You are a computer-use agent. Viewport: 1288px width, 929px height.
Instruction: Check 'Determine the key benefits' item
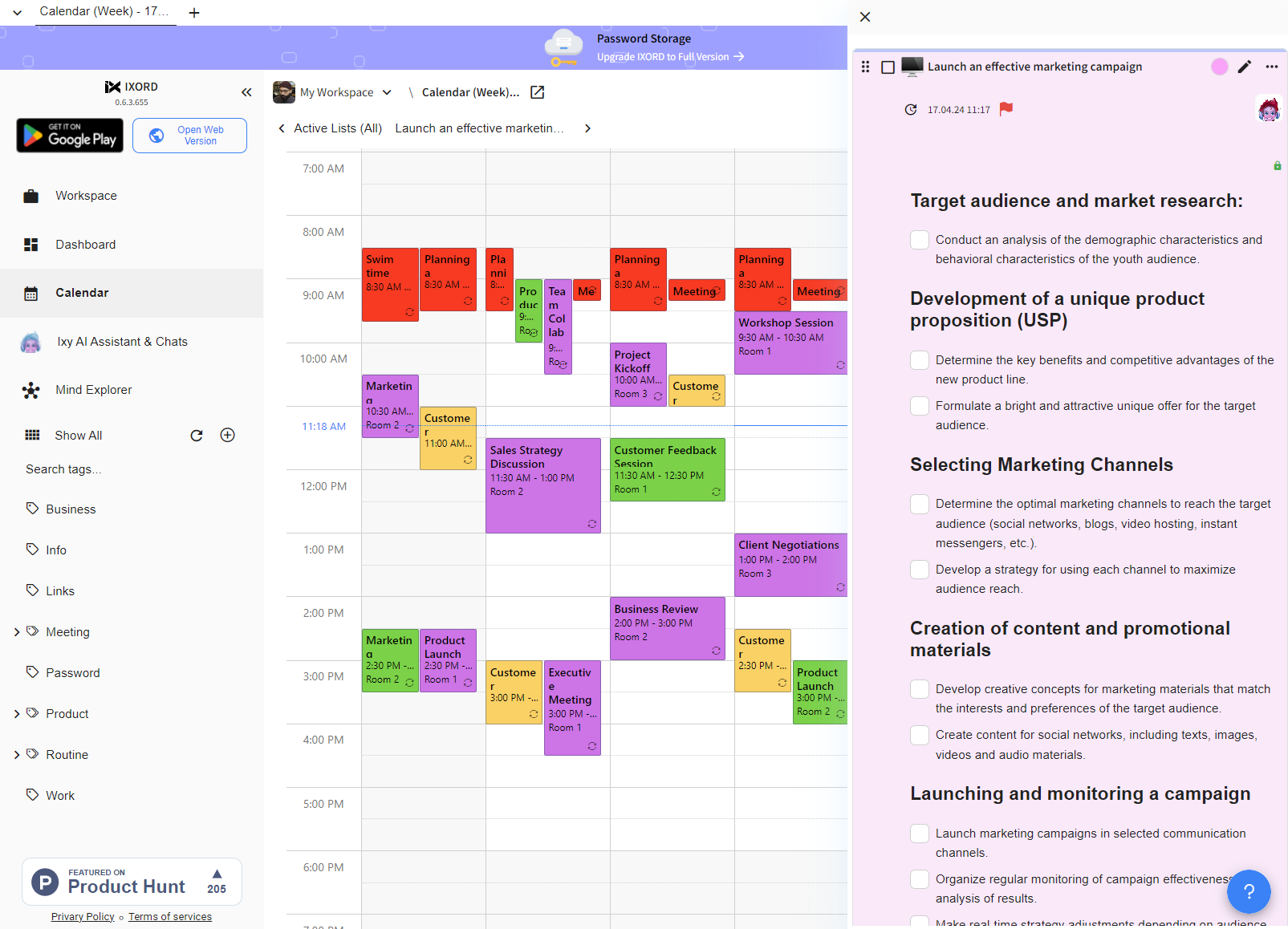coord(920,360)
